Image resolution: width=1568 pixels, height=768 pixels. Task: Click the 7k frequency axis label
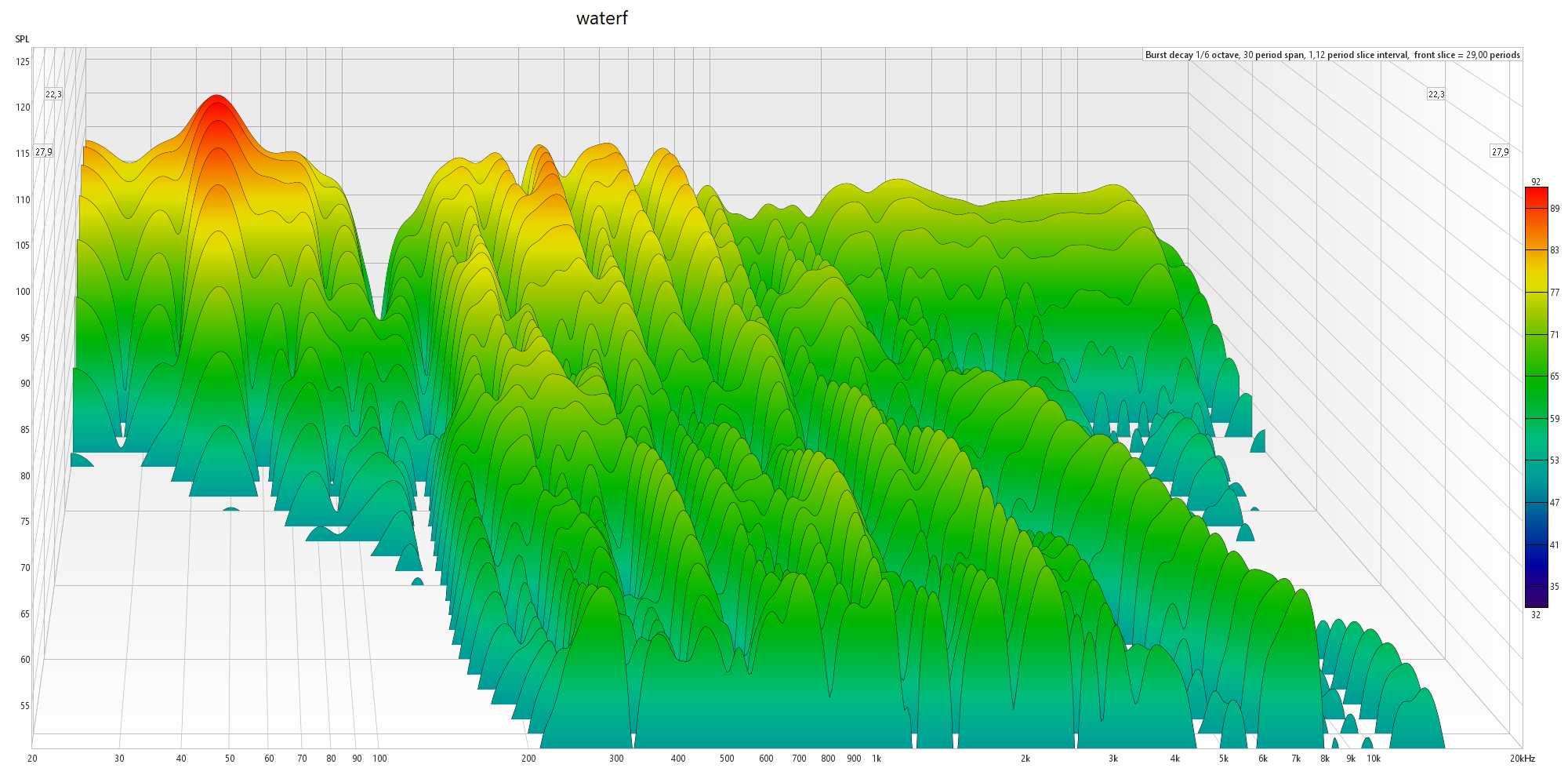(1296, 759)
